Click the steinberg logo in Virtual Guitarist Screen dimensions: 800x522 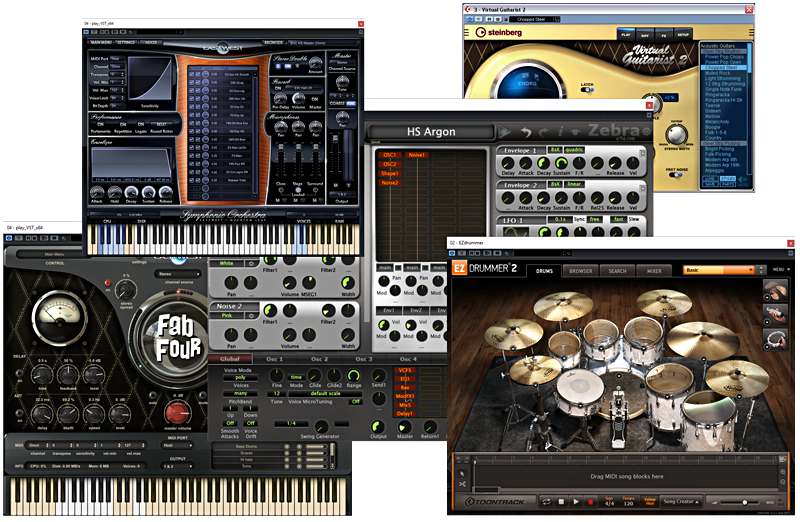pyautogui.click(x=498, y=33)
